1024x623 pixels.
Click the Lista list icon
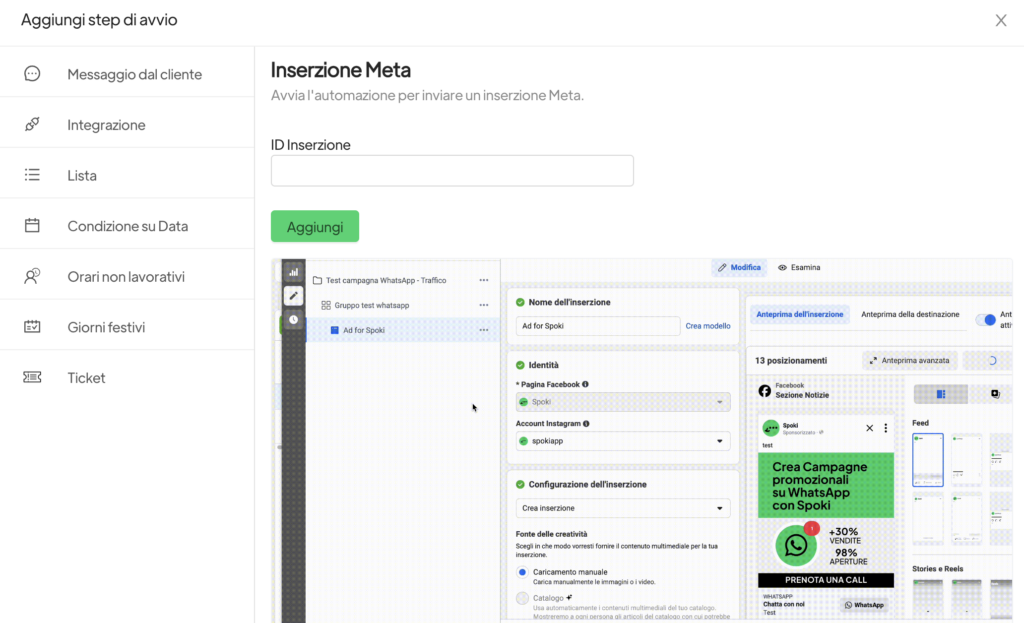(x=32, y=175)
